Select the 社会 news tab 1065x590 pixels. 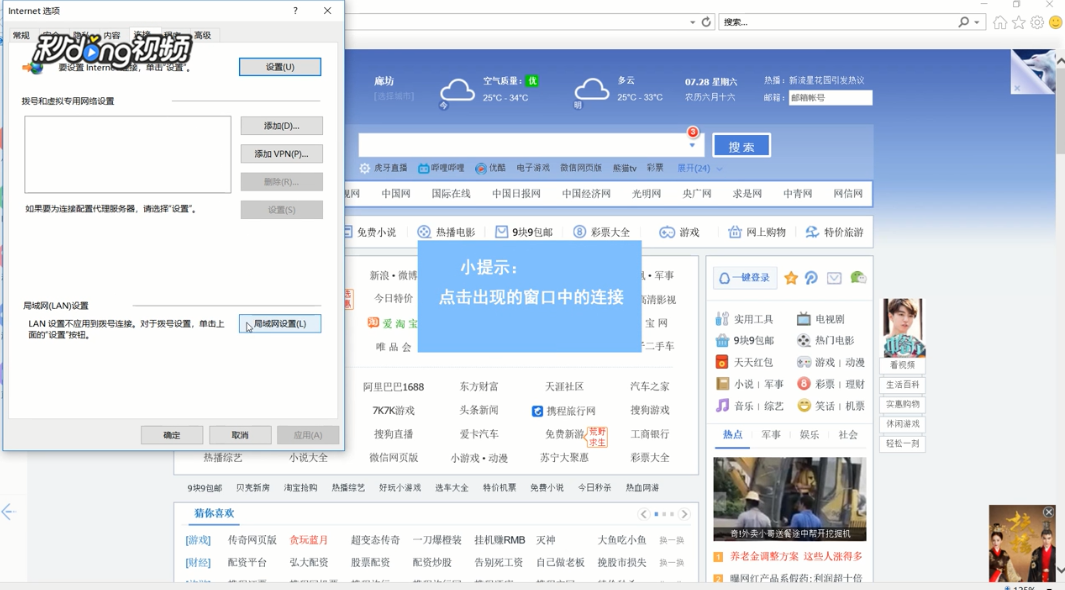coord(848,435)
